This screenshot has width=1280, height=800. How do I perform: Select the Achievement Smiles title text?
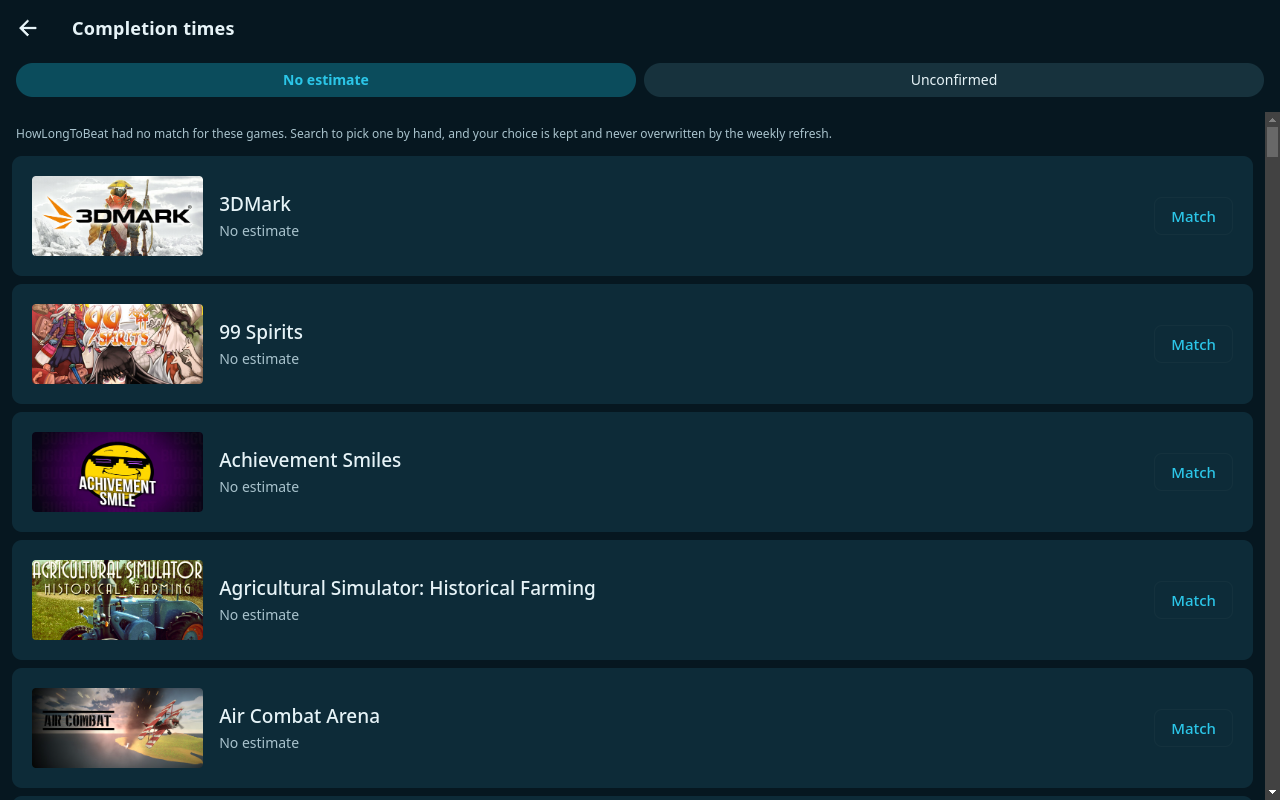click(310, 460)
